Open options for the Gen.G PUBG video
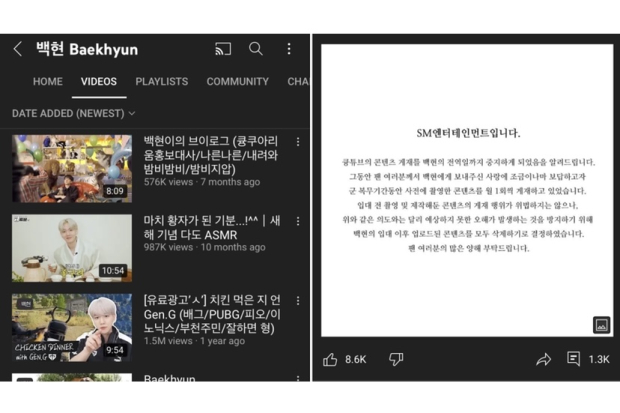 point(298,301)
